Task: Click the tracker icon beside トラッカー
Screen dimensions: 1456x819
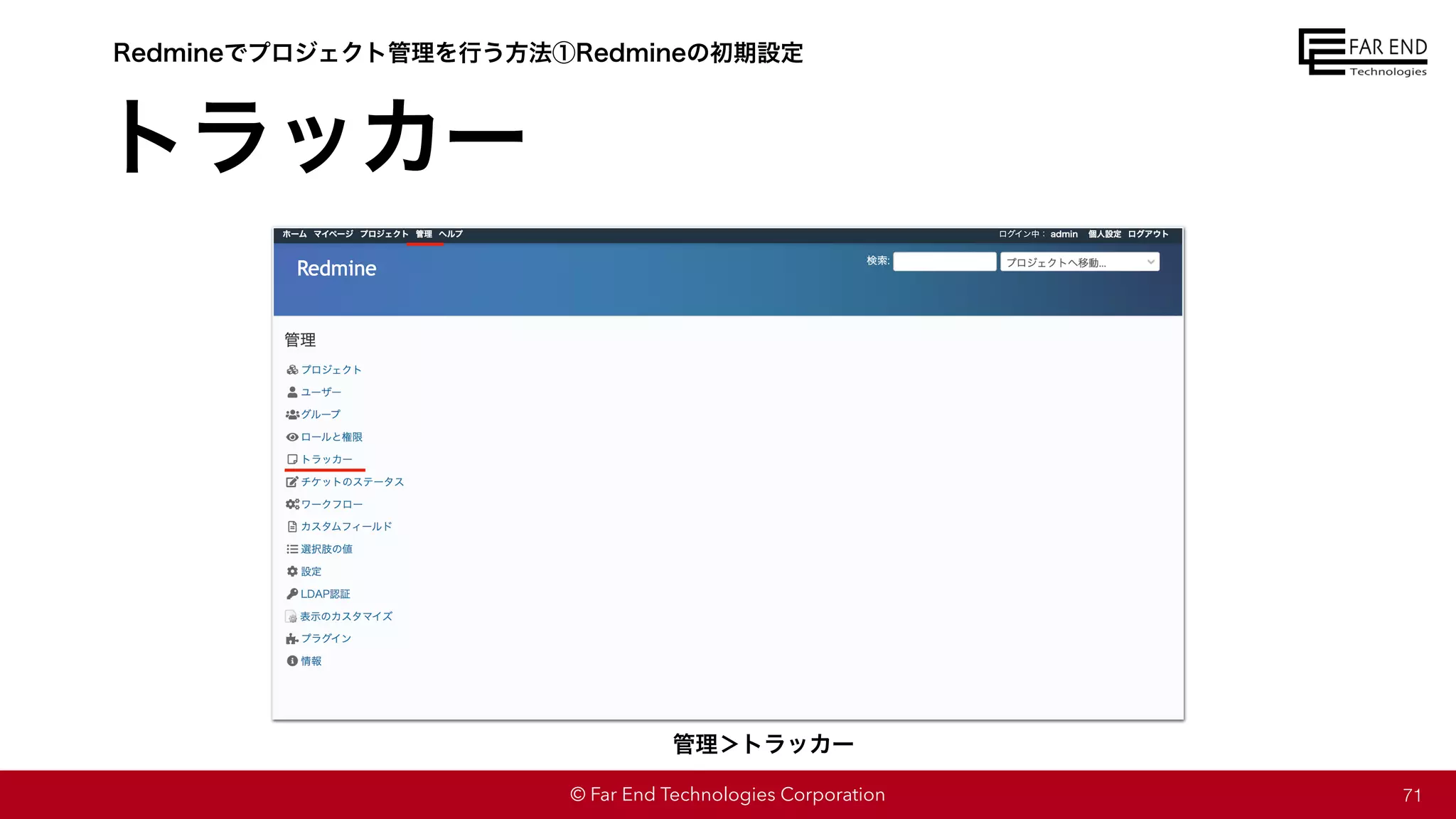Action: pyautogui.click(x=292, y=459)
